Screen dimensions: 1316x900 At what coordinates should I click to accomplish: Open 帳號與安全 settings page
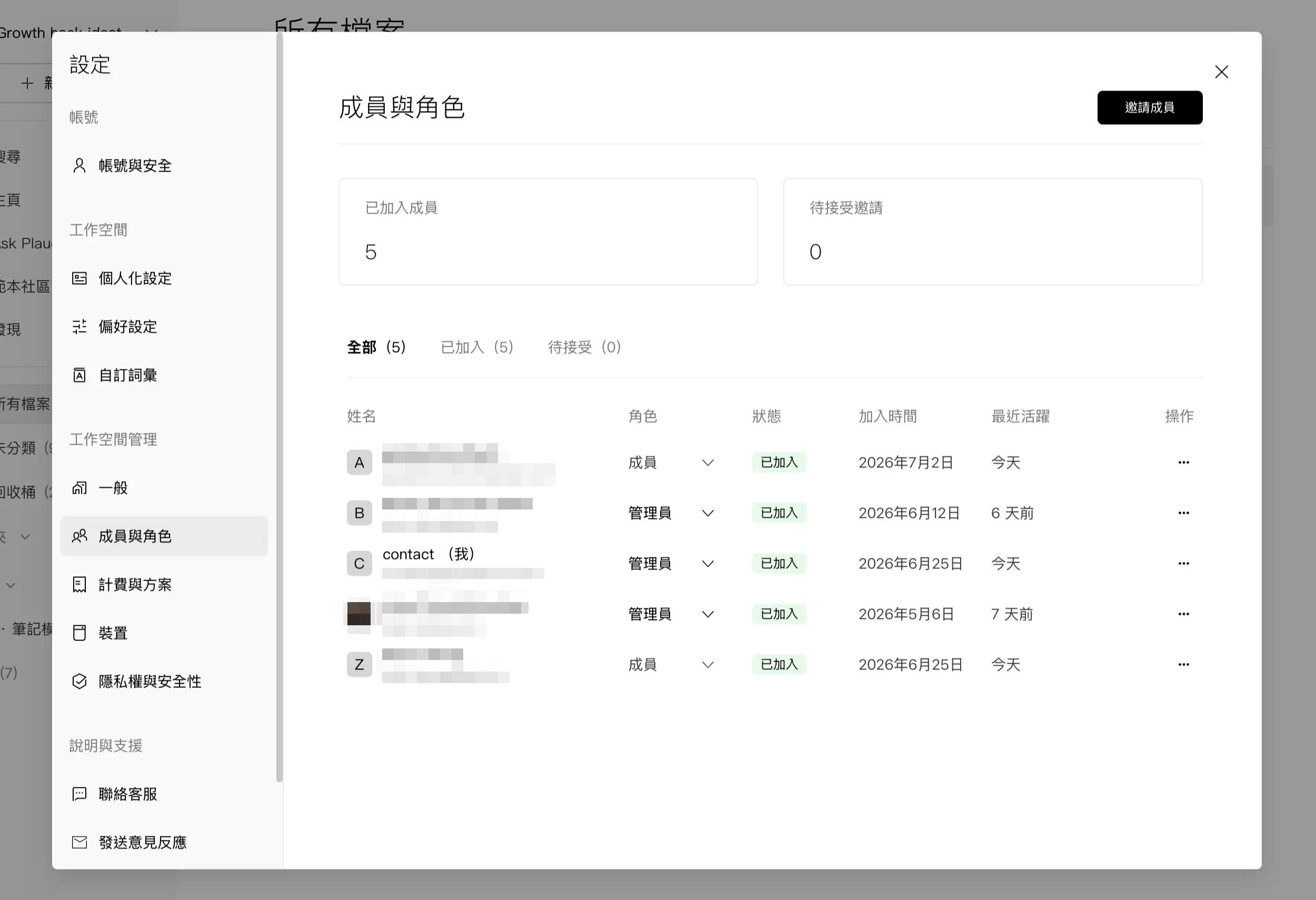click(164, 165)
